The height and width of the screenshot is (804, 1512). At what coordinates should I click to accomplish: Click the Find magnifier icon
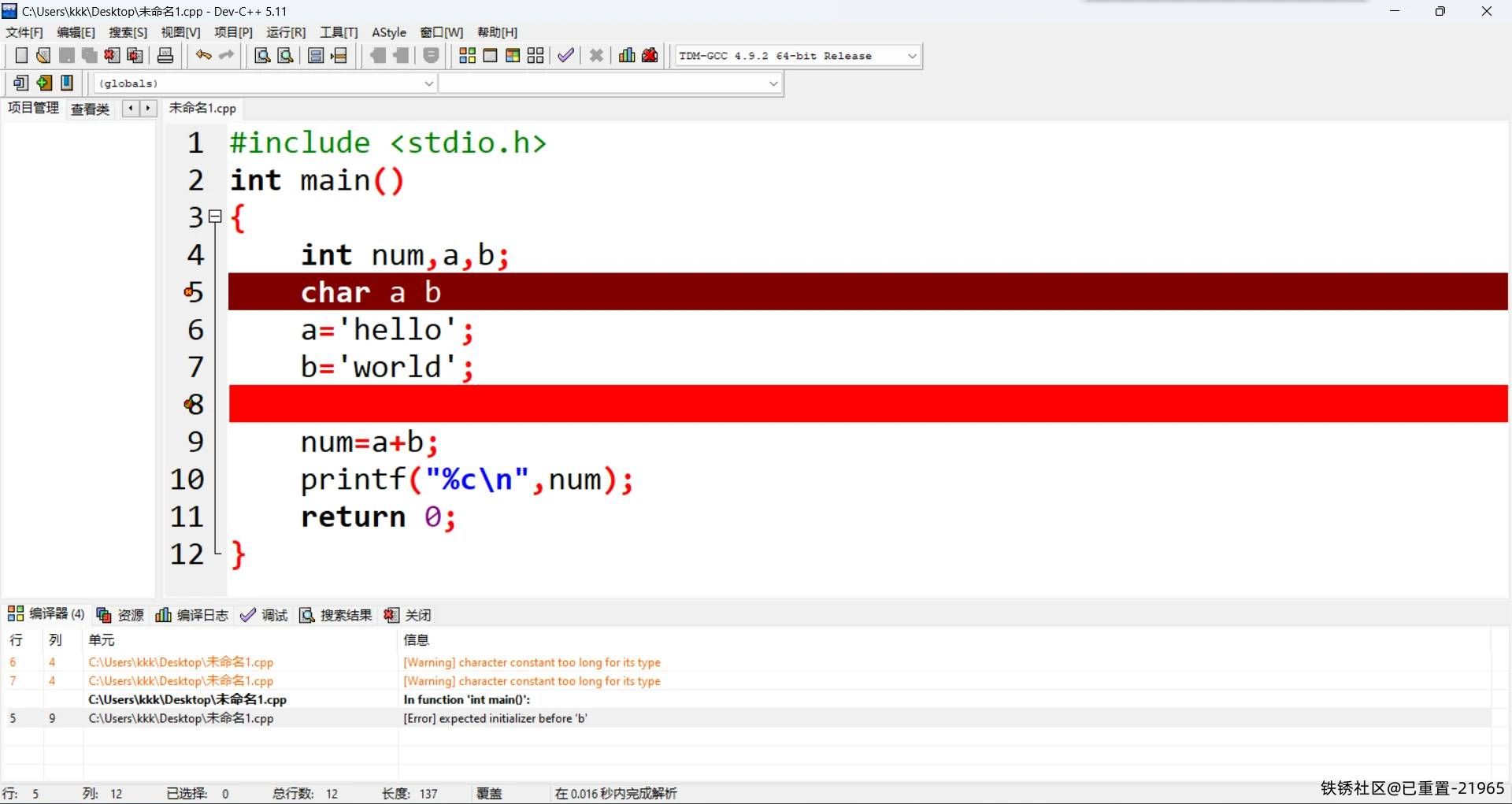(262, 55)
